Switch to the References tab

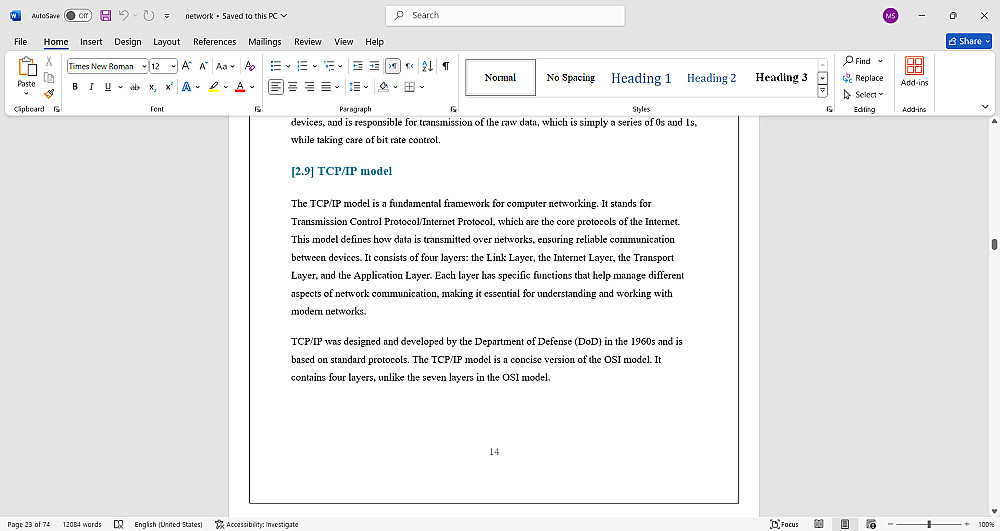[214, 41]
